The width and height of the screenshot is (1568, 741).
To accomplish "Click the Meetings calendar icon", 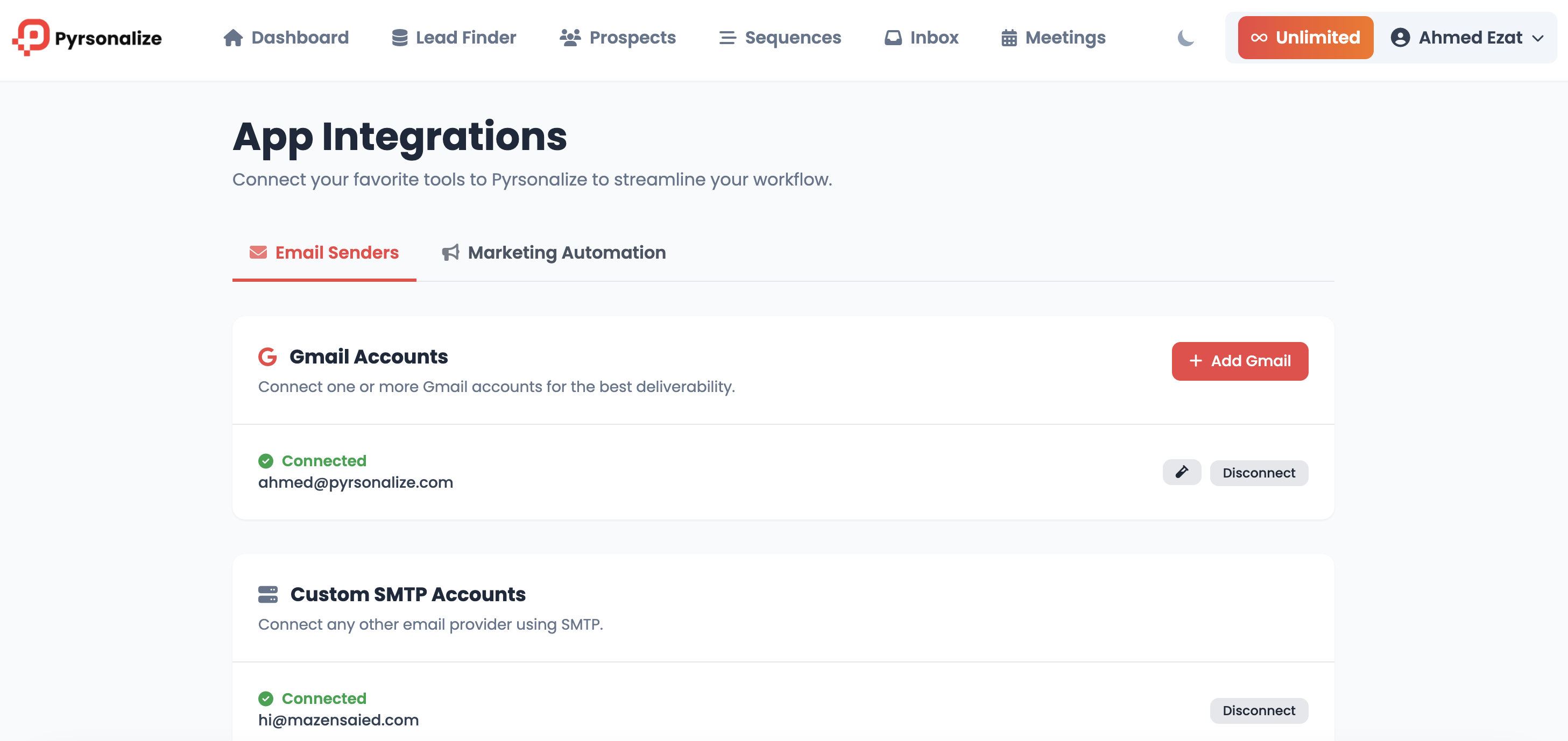I will click(x=1008, y=38).
